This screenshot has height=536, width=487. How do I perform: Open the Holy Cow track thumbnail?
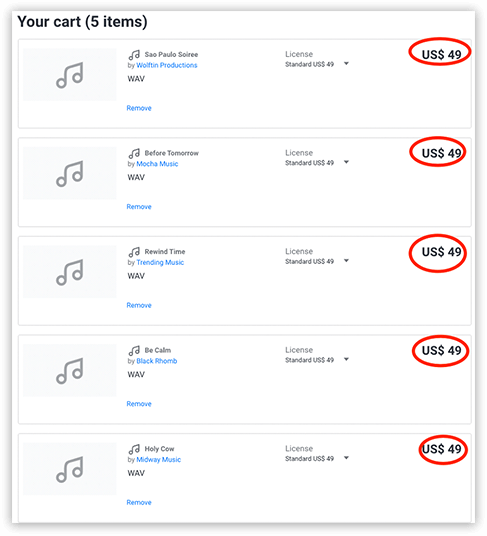pos(70,469)
